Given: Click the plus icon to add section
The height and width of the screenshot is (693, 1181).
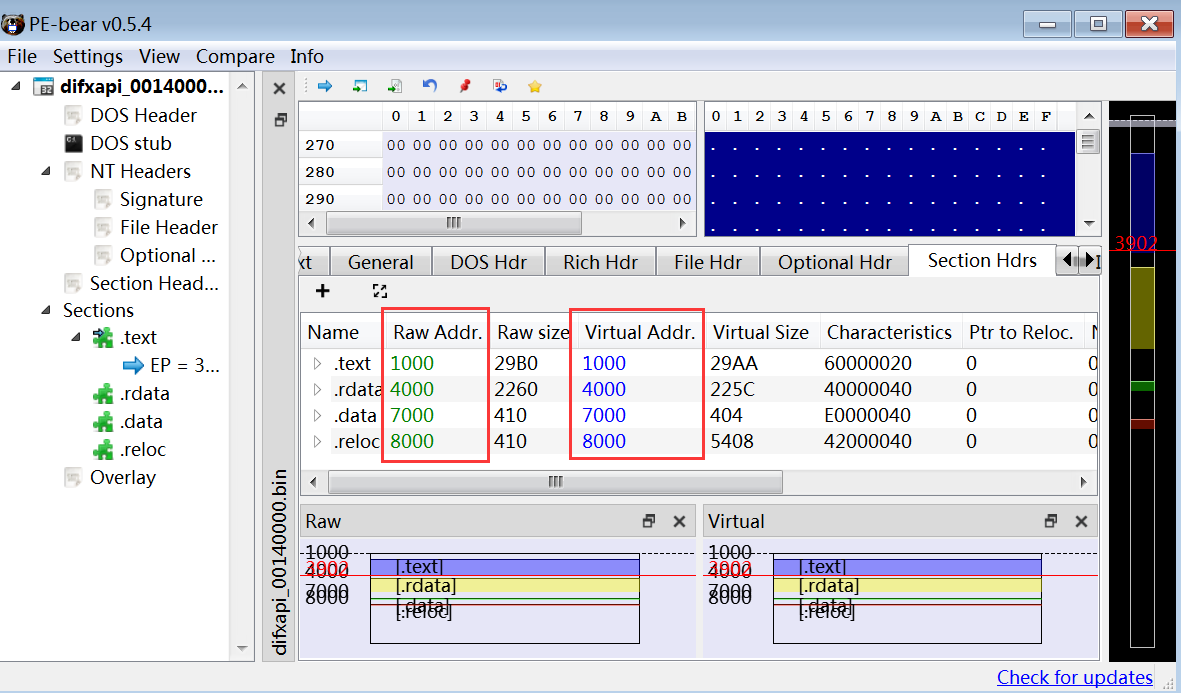Looking at the screenshot, I should coord(322,291).
